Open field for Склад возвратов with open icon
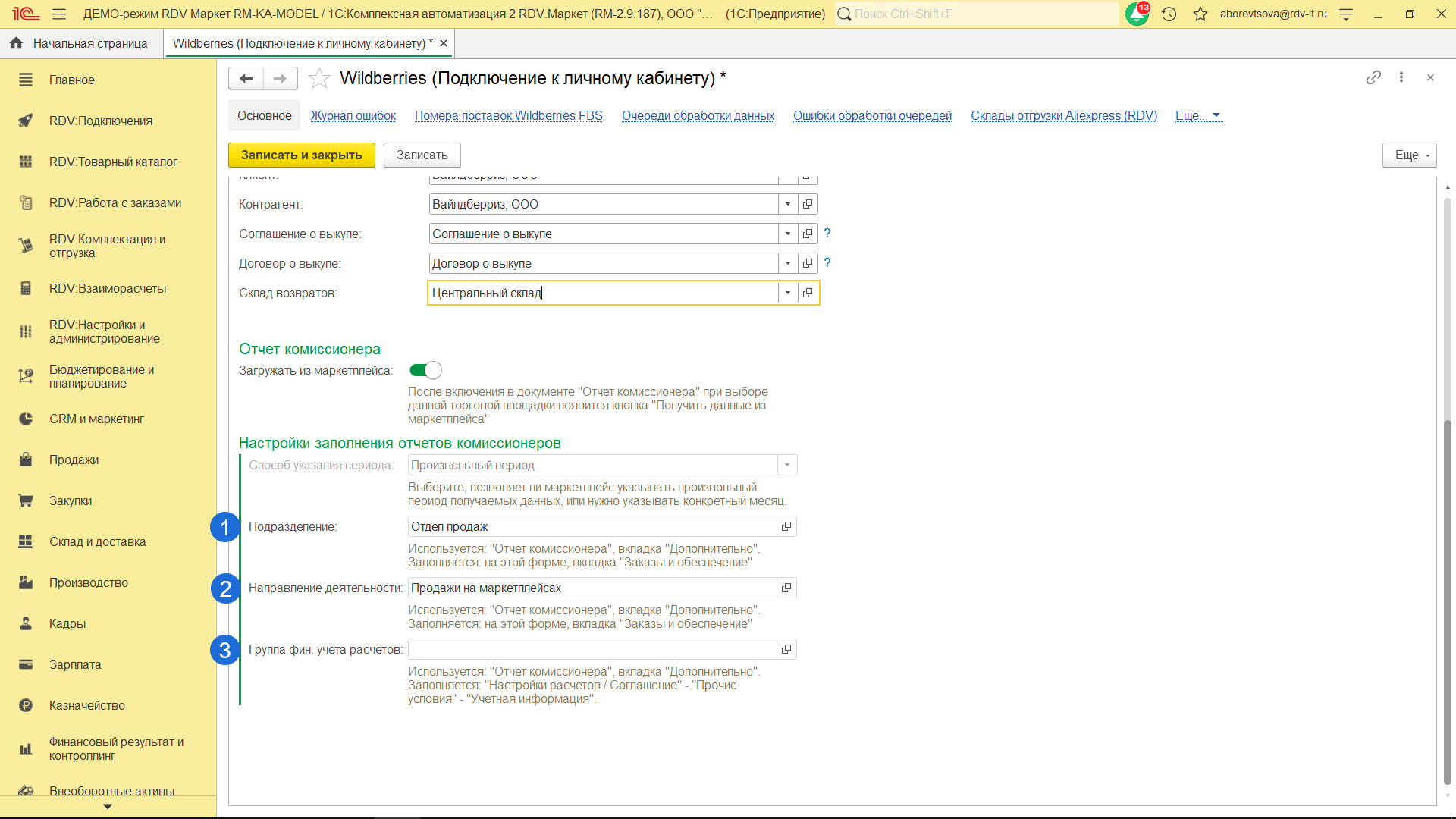Screen dimensions: 1456x819 pyautogui.click(x=808, y=293)
